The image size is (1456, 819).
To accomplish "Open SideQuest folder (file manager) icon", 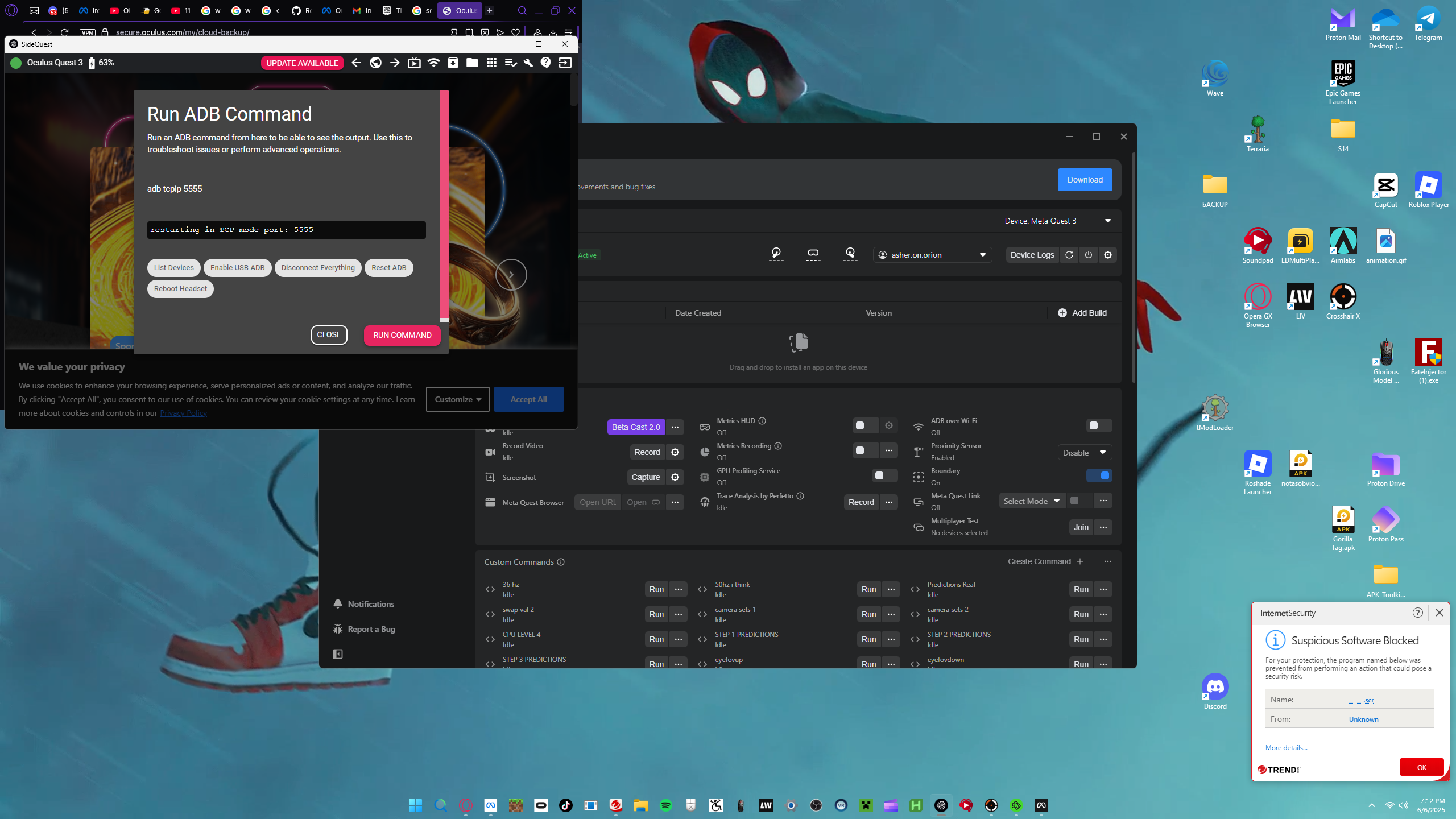I will (472, 63).
